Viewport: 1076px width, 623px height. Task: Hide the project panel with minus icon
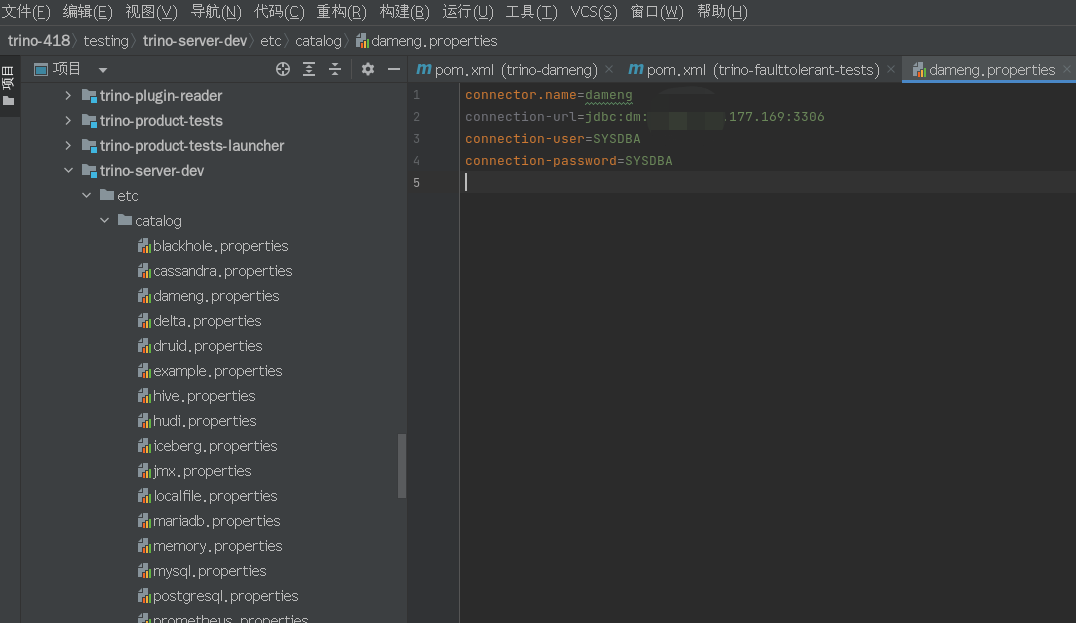point(393,69)
